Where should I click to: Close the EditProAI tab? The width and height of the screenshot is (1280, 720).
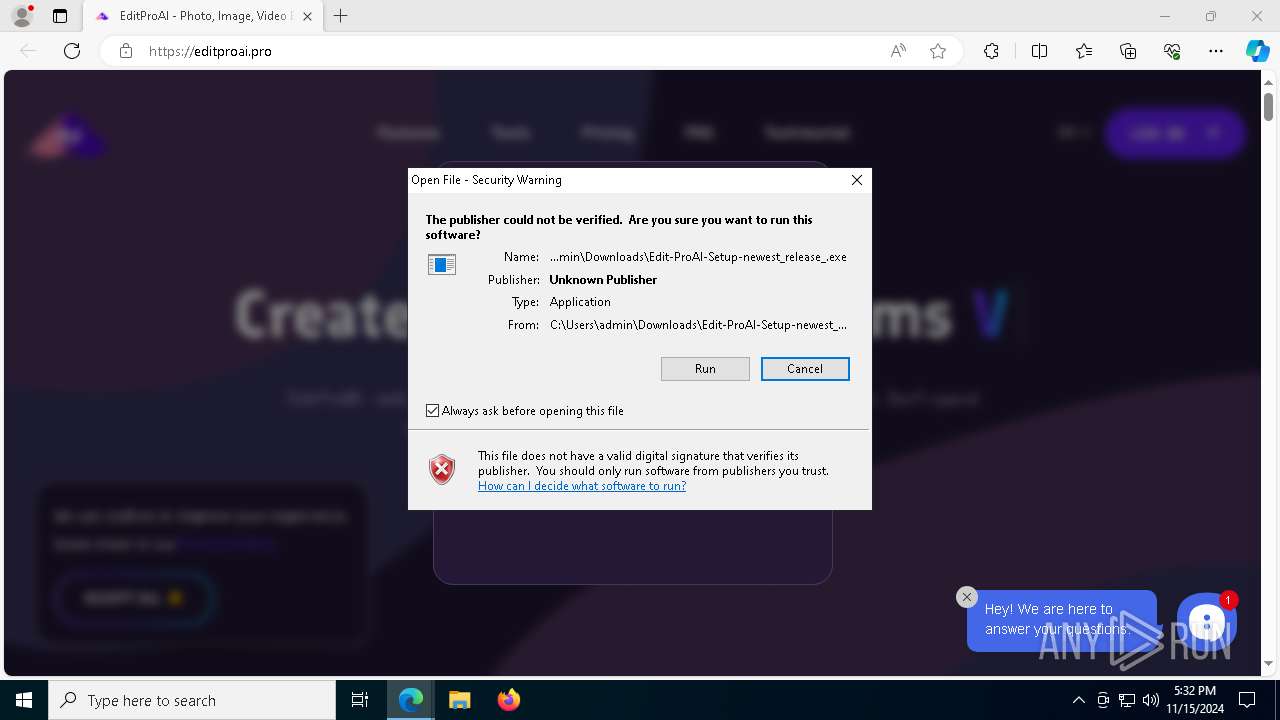click(307, 16)
